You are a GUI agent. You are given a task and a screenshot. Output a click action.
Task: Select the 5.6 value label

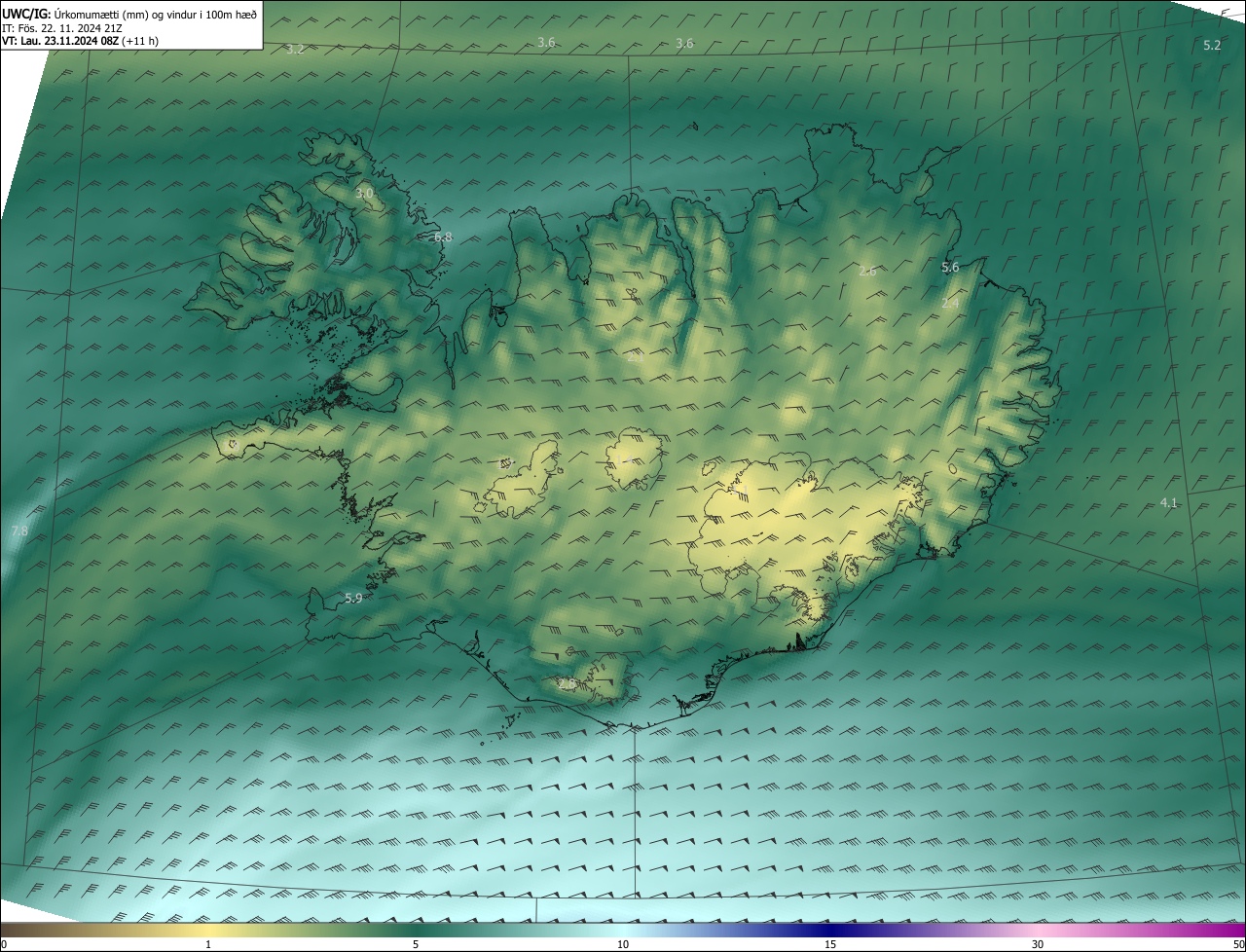pyautogui.click(x=950, y=267)
